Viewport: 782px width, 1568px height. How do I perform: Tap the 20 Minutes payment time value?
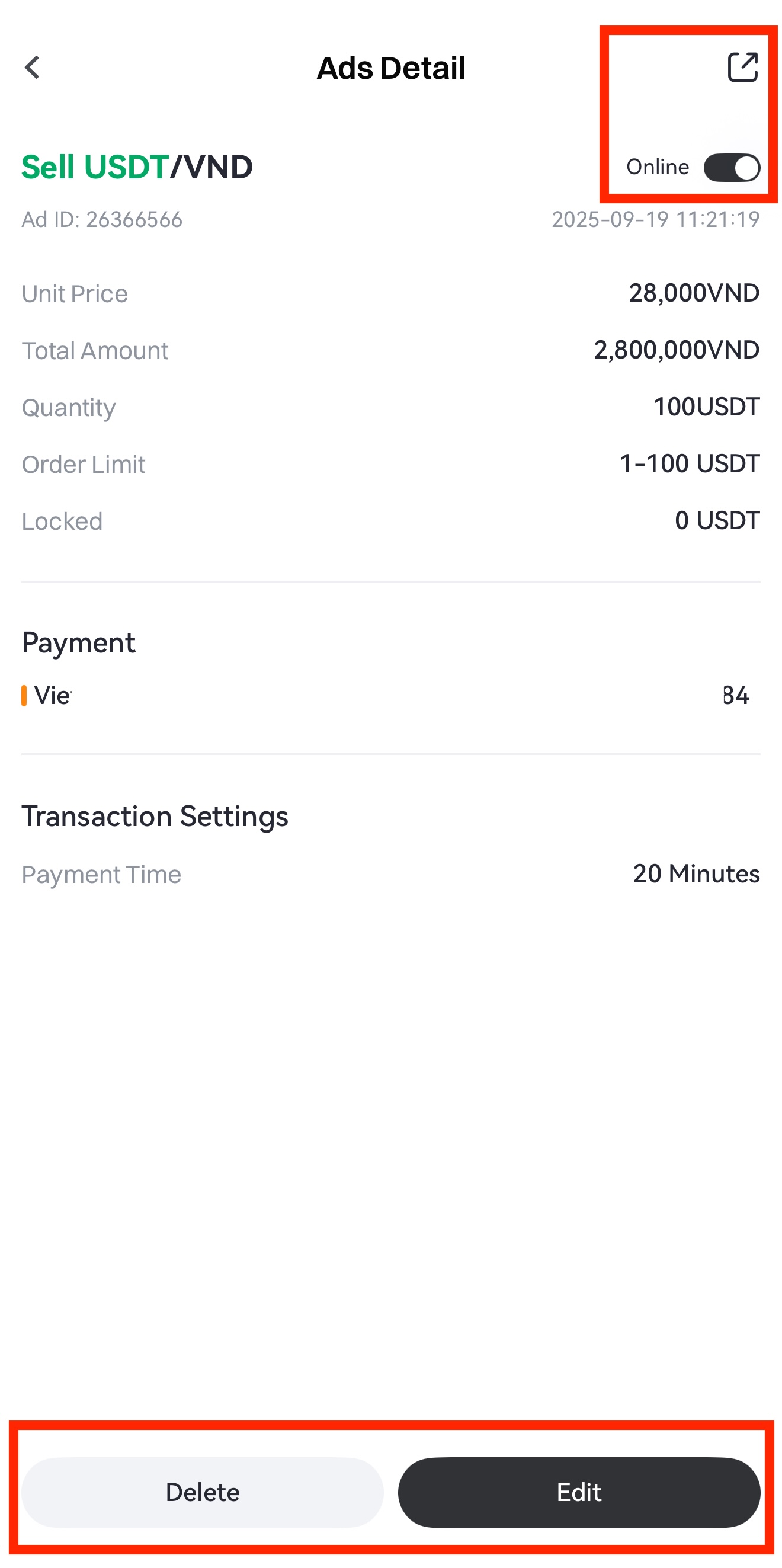coord(696,874)
